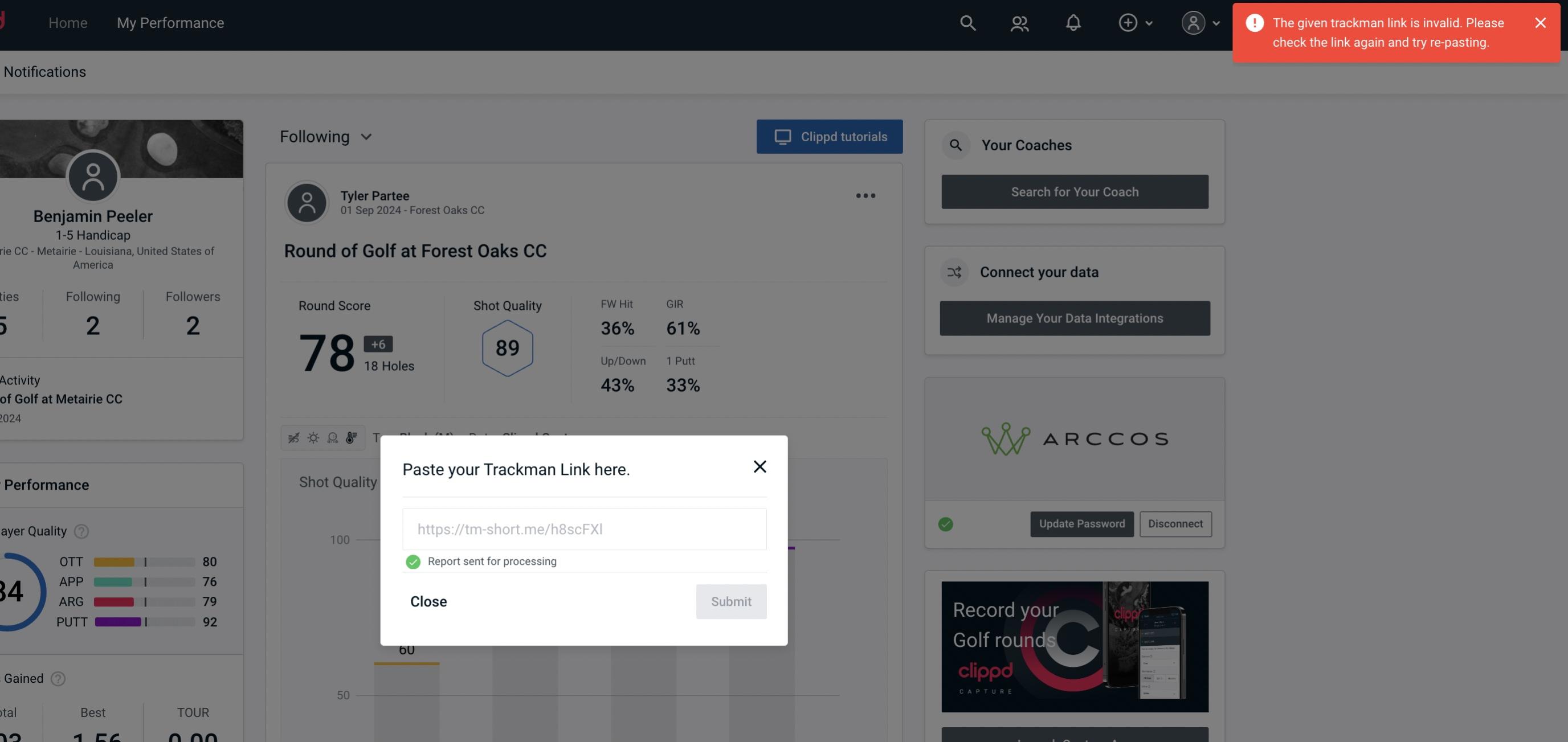
Task: Expand the three-dot options menu on Tyler Partee post
Action: pos(866,196)
